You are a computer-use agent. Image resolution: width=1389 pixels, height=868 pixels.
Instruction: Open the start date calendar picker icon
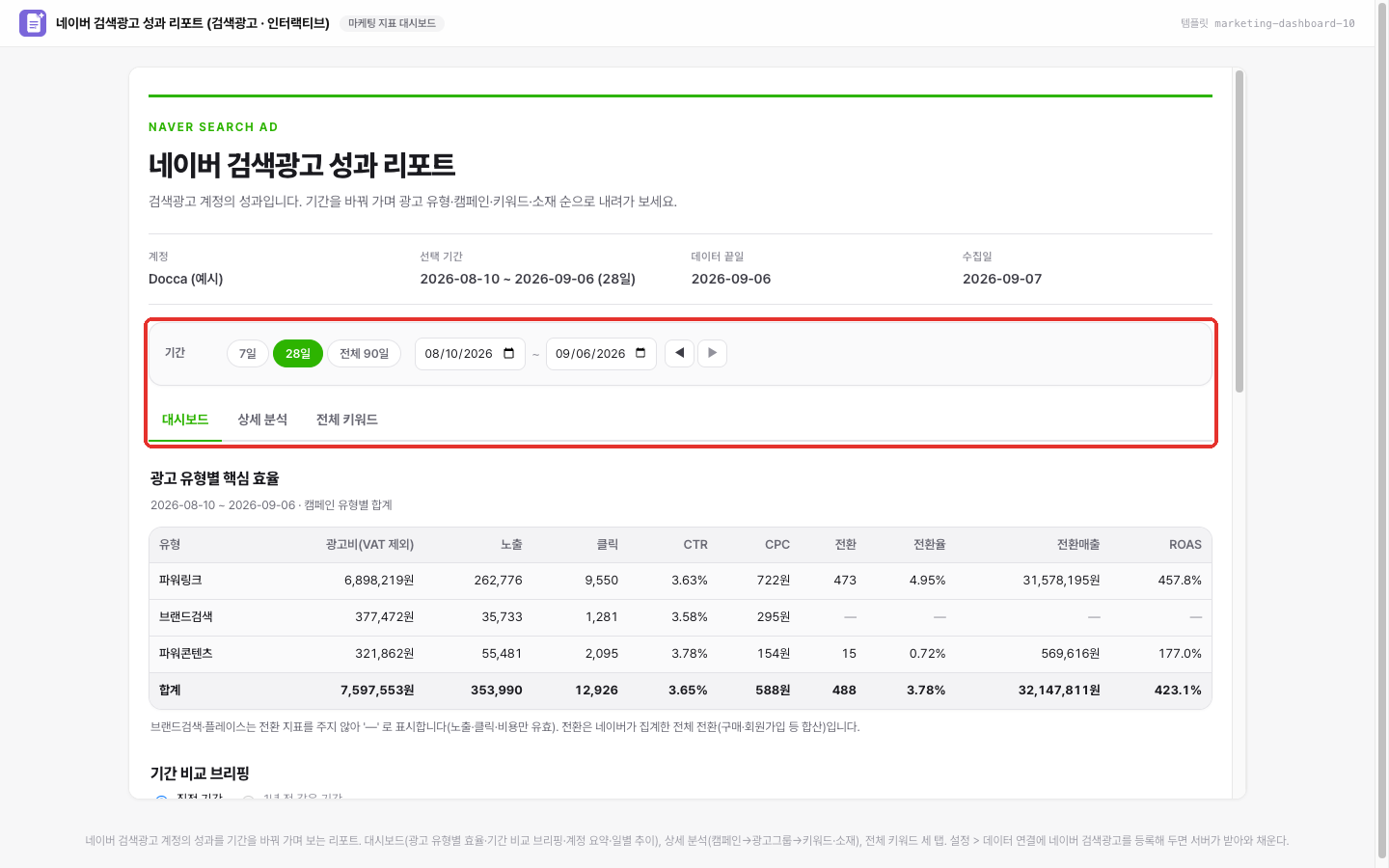click(509, 353)
